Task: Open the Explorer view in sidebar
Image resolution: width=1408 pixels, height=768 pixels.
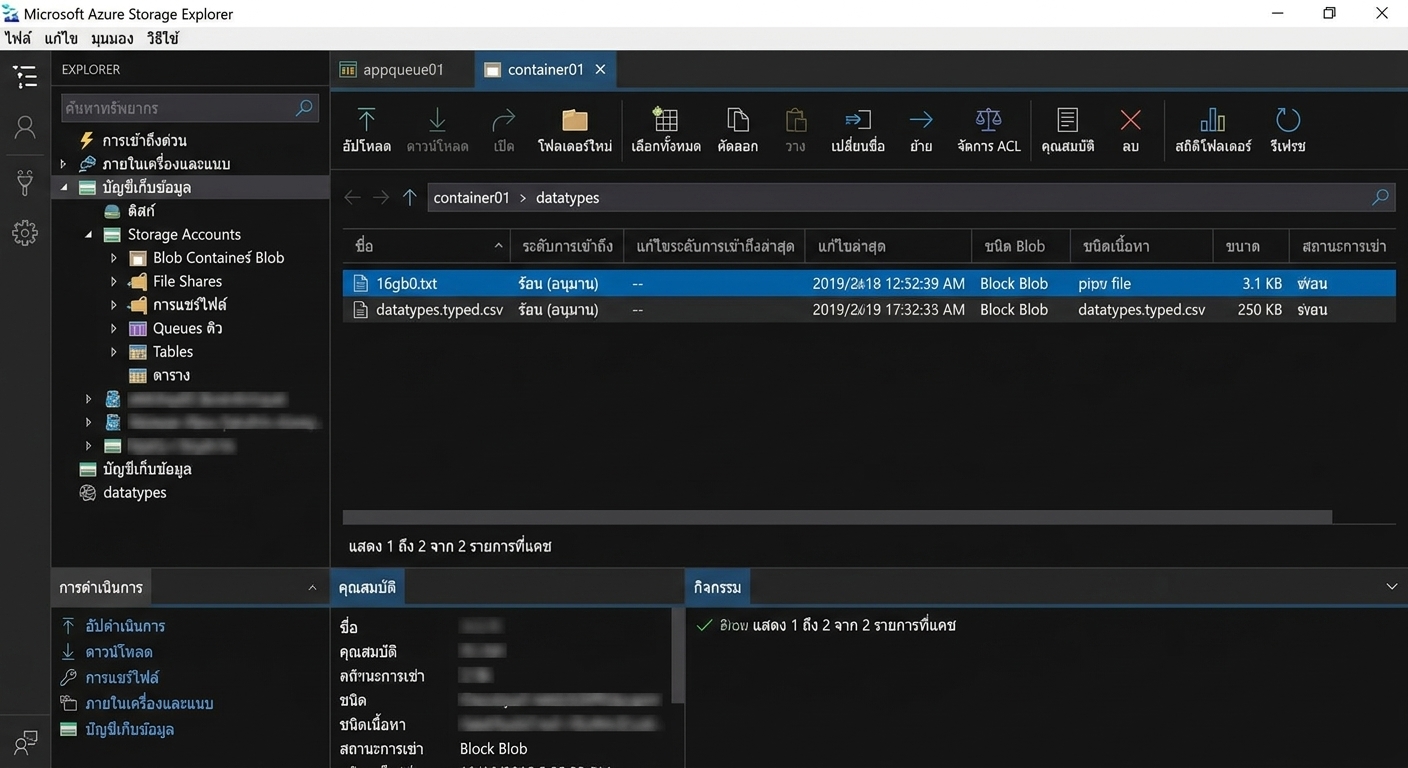Action: [x=25, y=76]
